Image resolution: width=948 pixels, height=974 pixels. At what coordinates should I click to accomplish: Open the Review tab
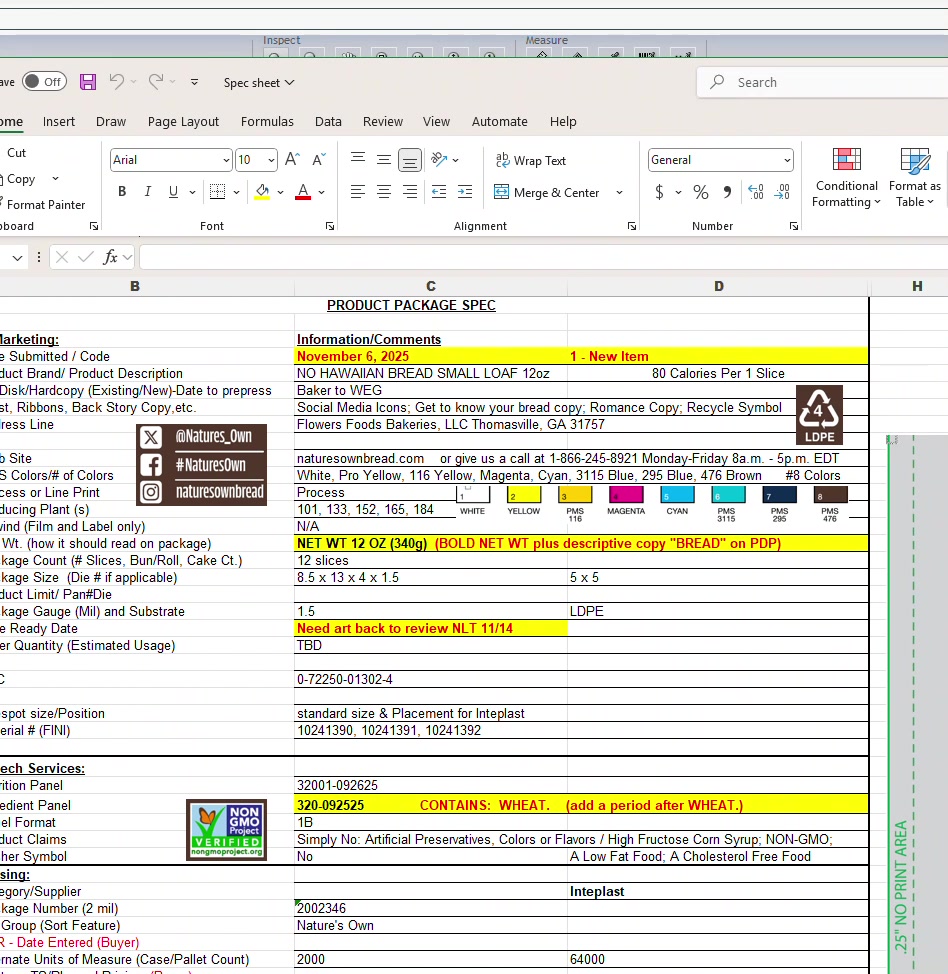pos(382,121)
